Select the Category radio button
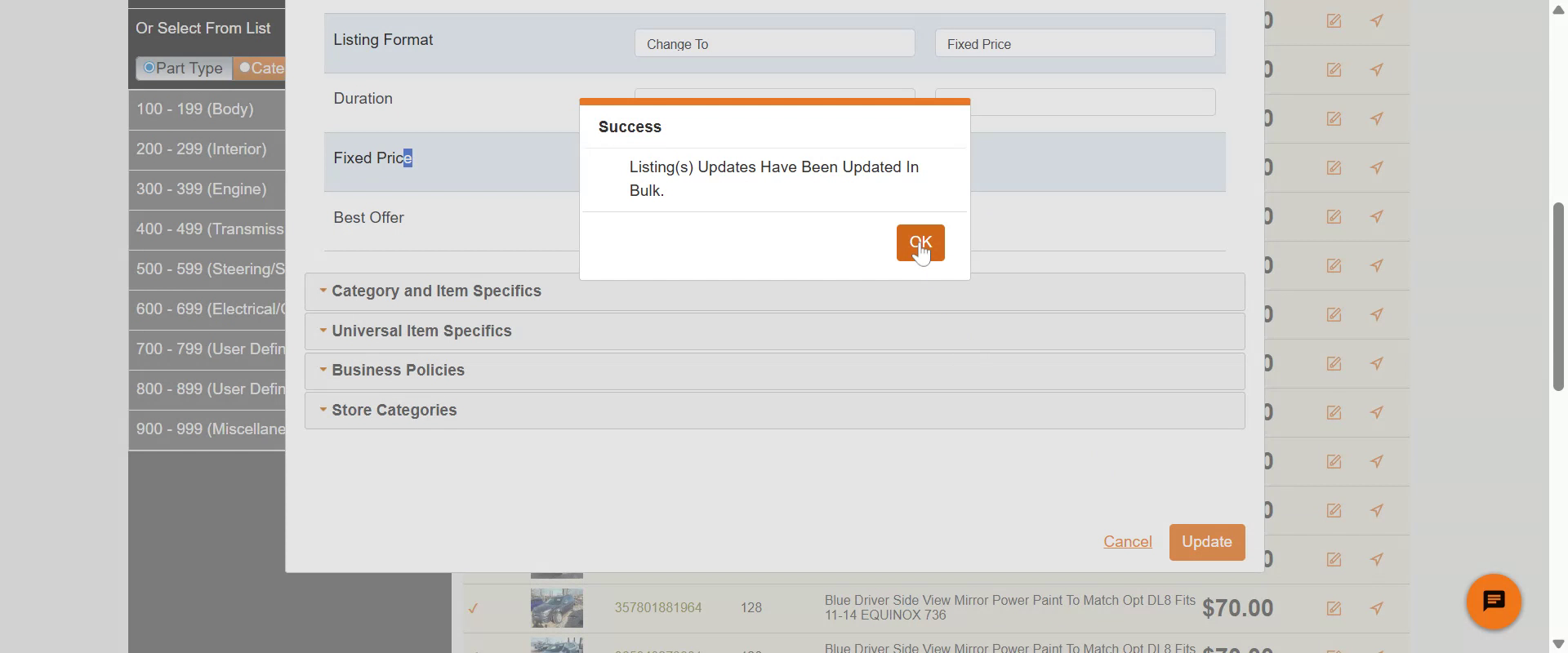This screenshot has height=653, width=1568. pyautogui.click(x=245, y=68)
